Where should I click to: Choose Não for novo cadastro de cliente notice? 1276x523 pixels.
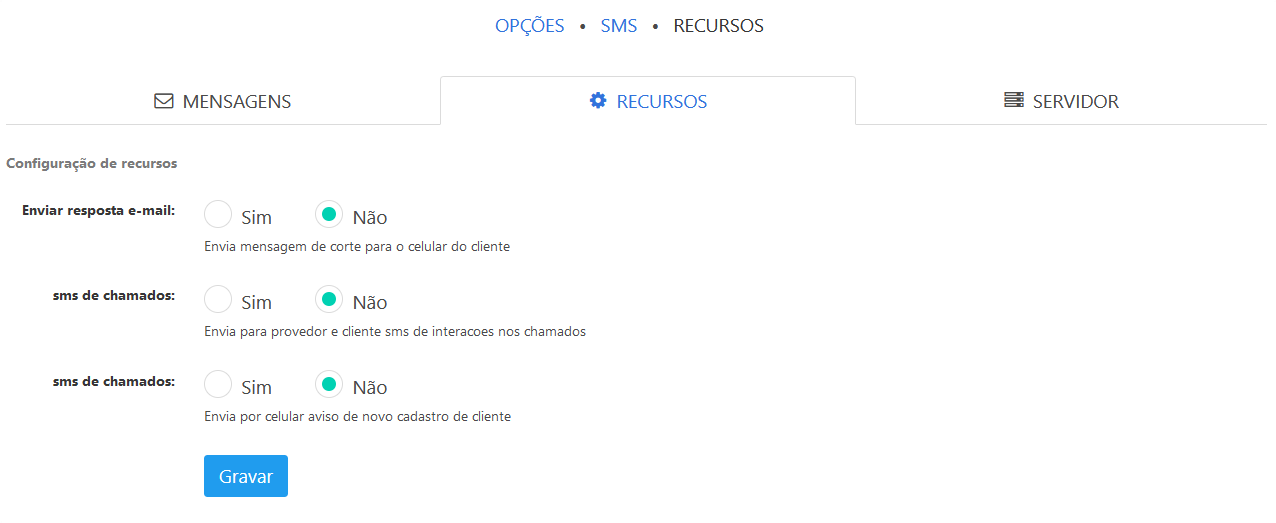pos(329,385)
